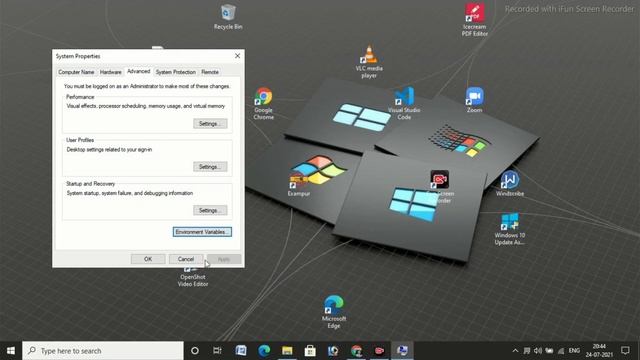This screenshot has height=360, width=640.
Task: Switch to the Hardware tab
Action: [x=111, y=72]
